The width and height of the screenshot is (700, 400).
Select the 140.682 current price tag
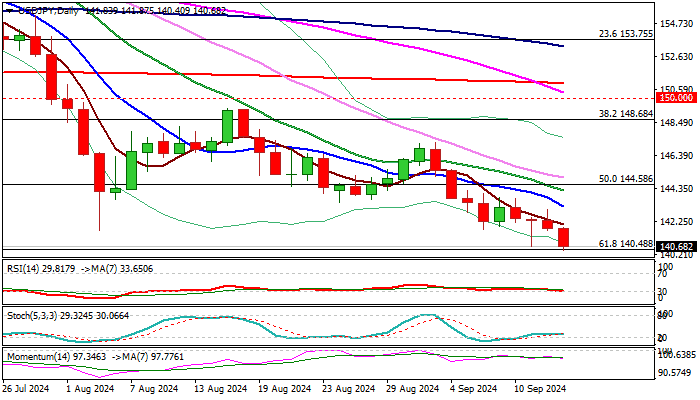678,246
